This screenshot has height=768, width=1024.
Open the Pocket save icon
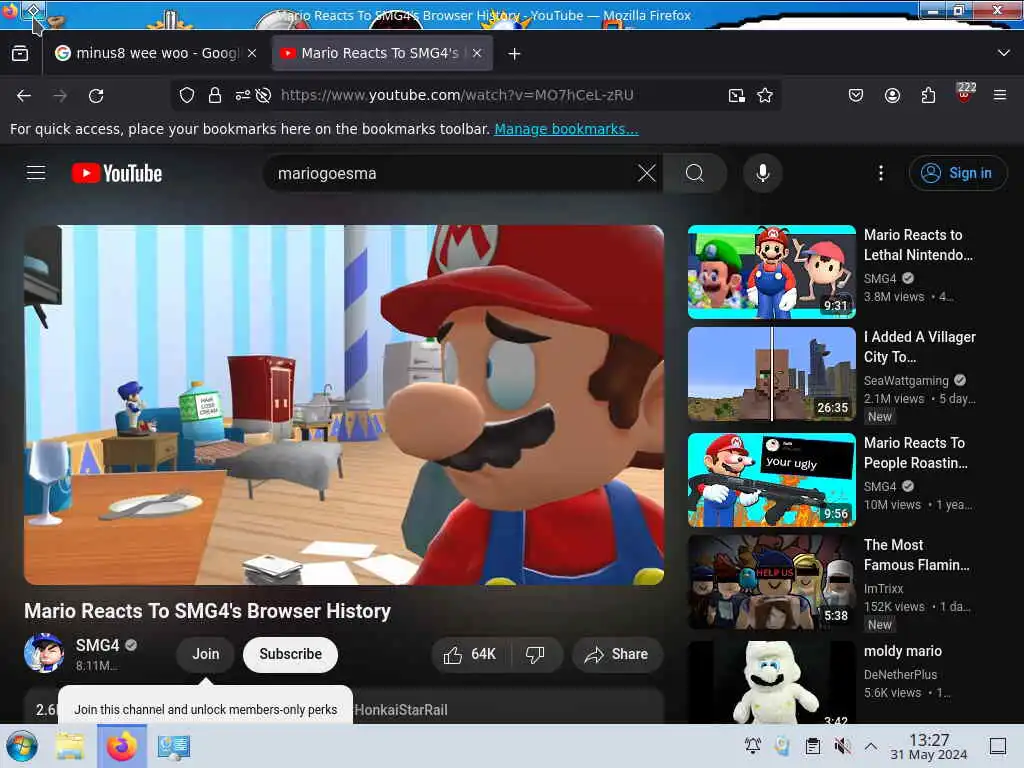point(856,95)
